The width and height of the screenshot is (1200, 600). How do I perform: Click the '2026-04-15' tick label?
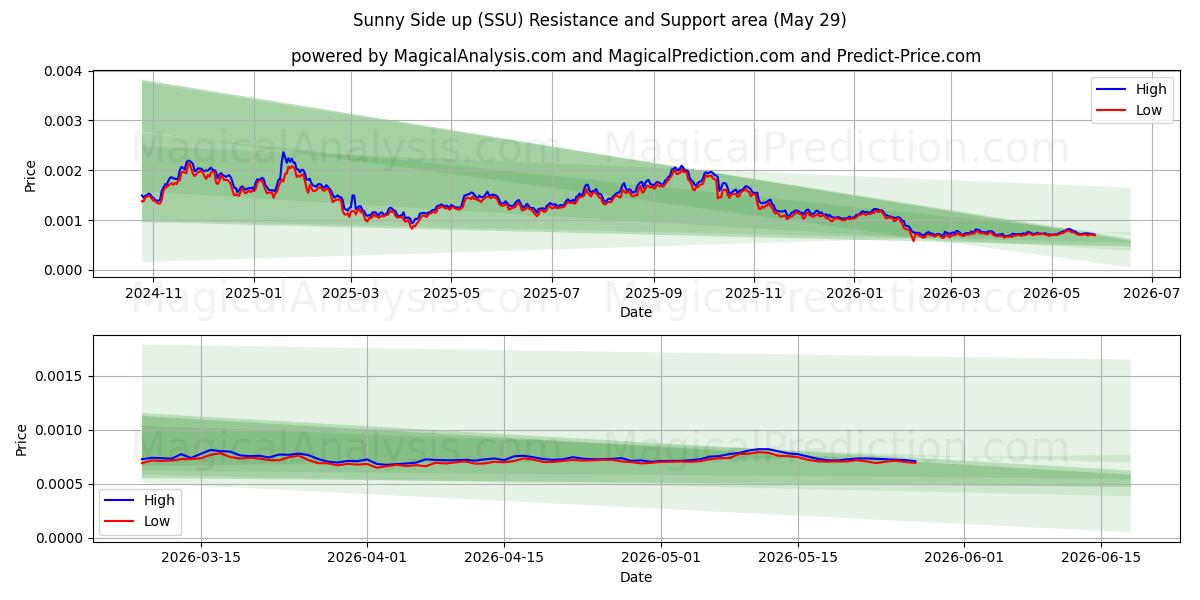coord(504,559)
